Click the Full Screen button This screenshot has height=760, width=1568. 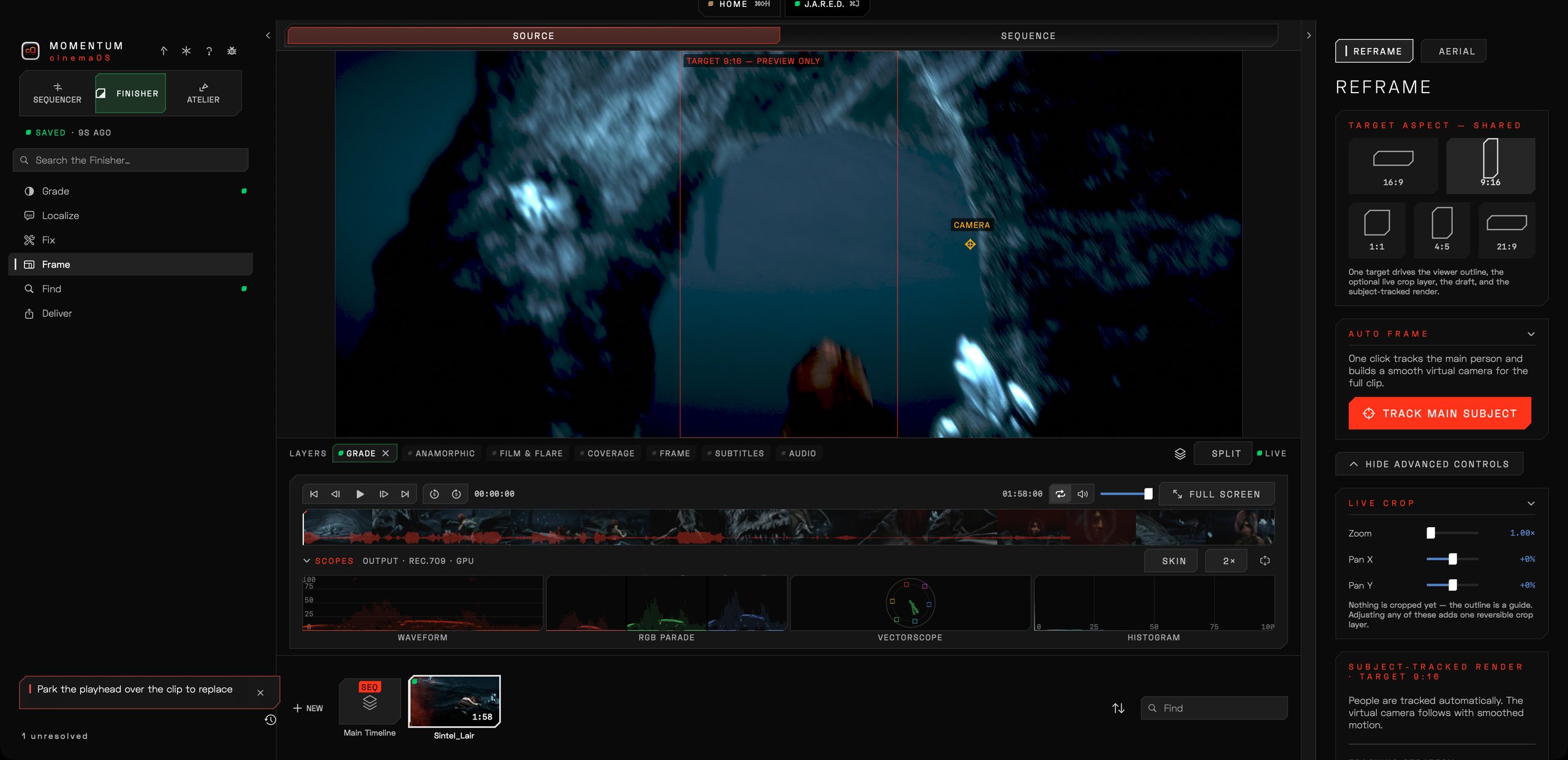click(x=1217, y=494)
